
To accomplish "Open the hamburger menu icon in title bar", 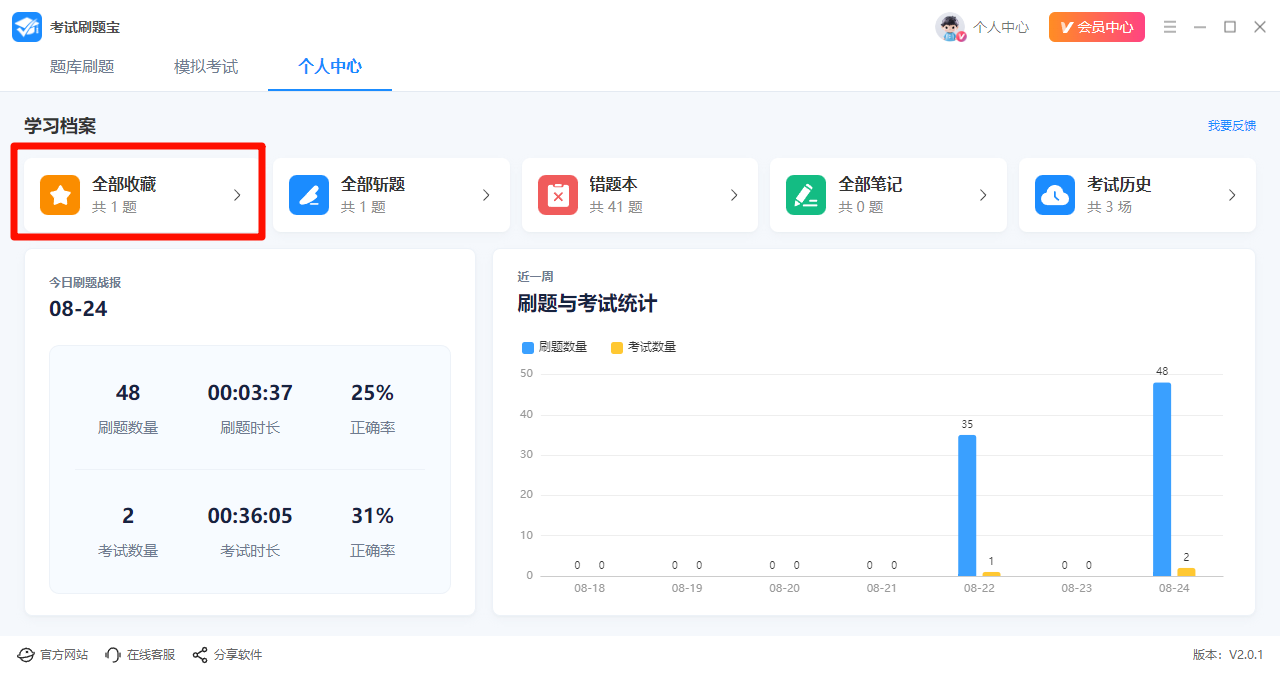I will (x=1170, y=27).
